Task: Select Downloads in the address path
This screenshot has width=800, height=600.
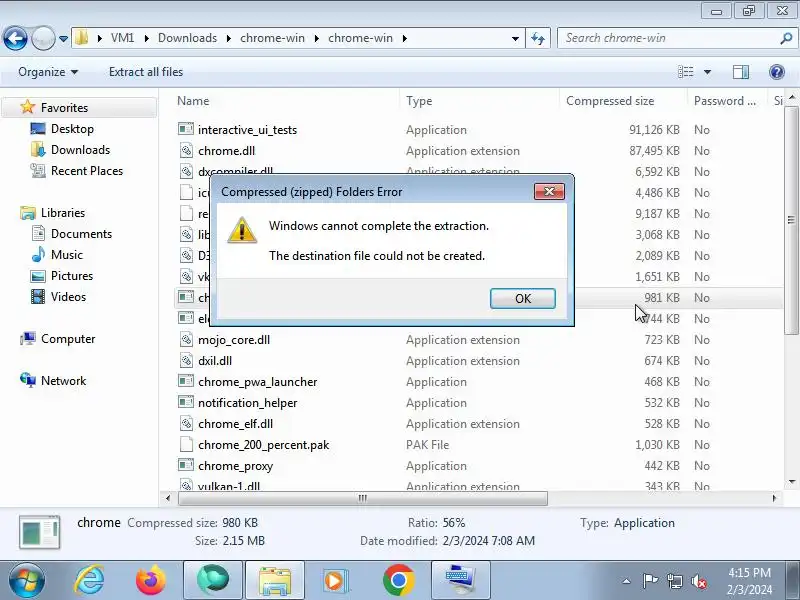Action: pos(187,38)
